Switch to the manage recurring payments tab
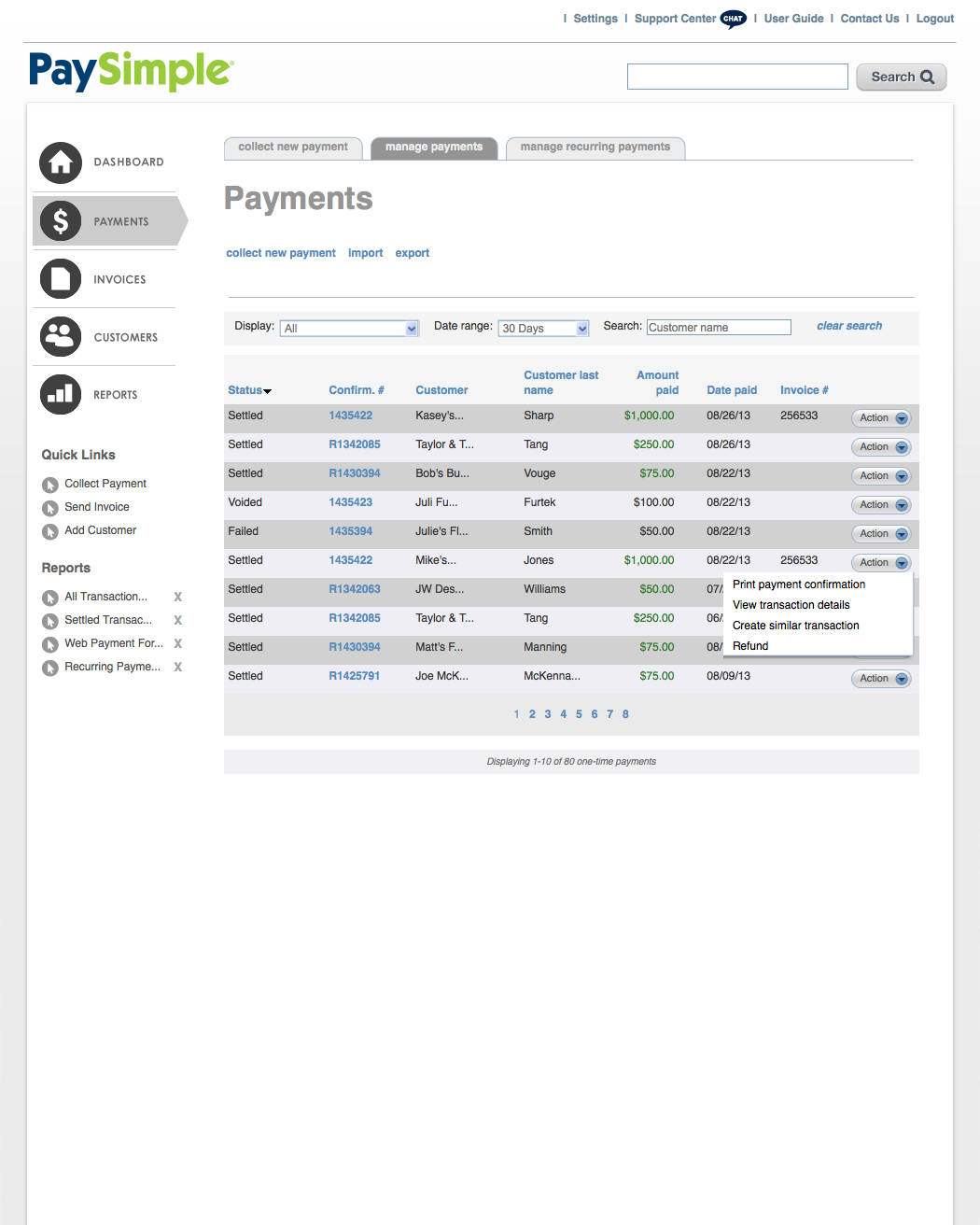Screen dimensions: 980x1225 point(595,147)
